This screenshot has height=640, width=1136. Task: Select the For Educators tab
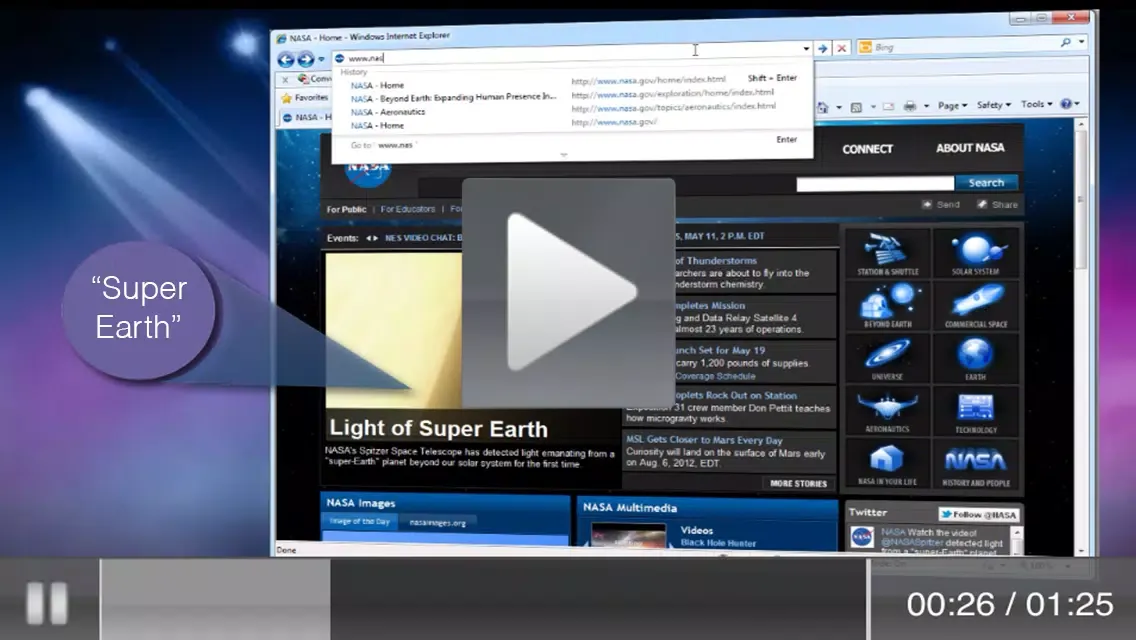point(408,209)
